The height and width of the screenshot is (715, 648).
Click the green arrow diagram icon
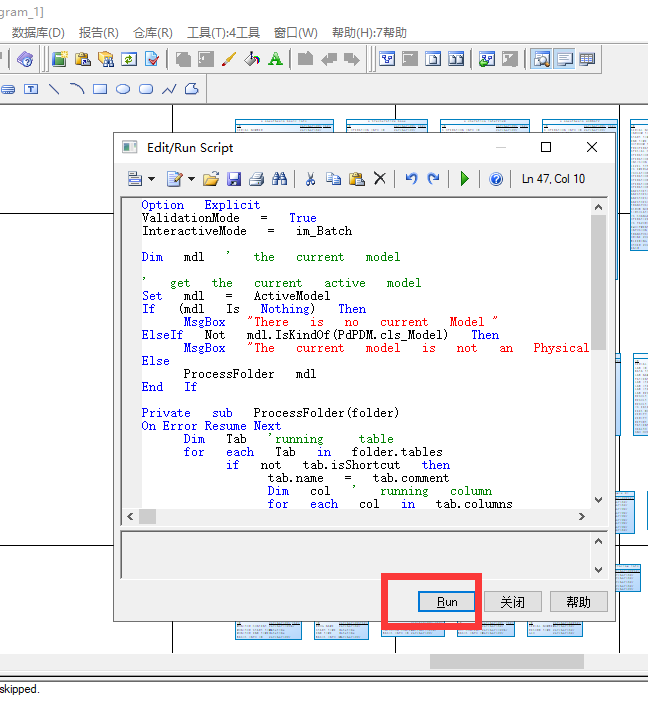coord(487,59)
